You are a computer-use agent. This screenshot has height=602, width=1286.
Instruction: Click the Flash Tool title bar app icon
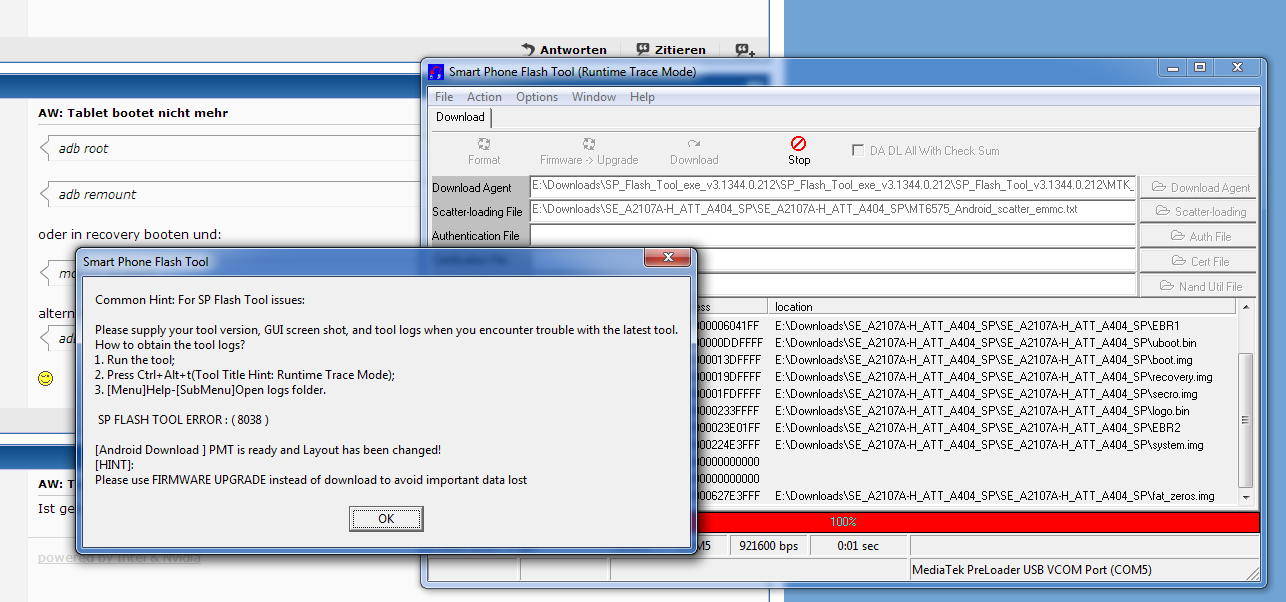coord(436,71)
